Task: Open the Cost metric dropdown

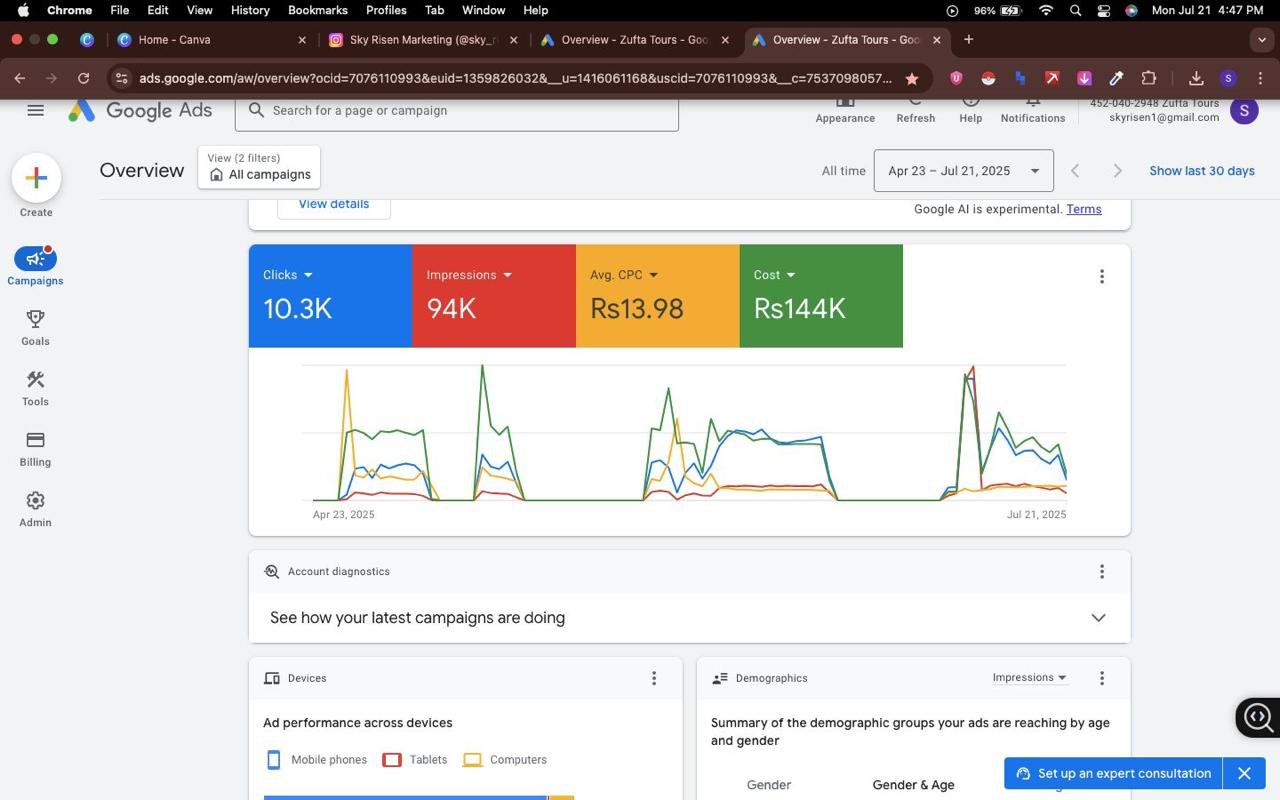Action: click(x=775, y=275)
